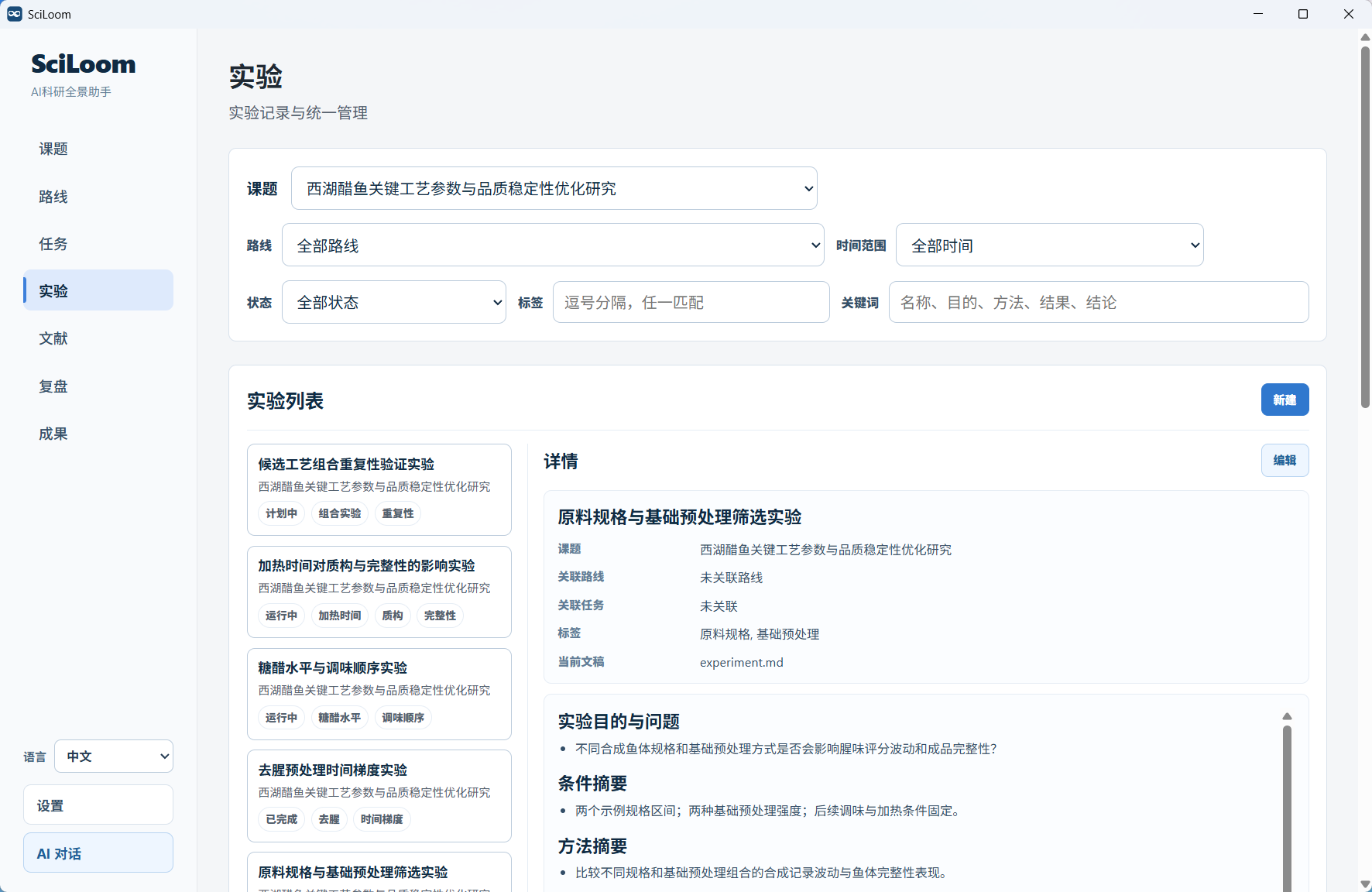Click the 原料规格, 基础预处理 tags value
Viewport: 1372px width, 892px height.
click(760, 634)
